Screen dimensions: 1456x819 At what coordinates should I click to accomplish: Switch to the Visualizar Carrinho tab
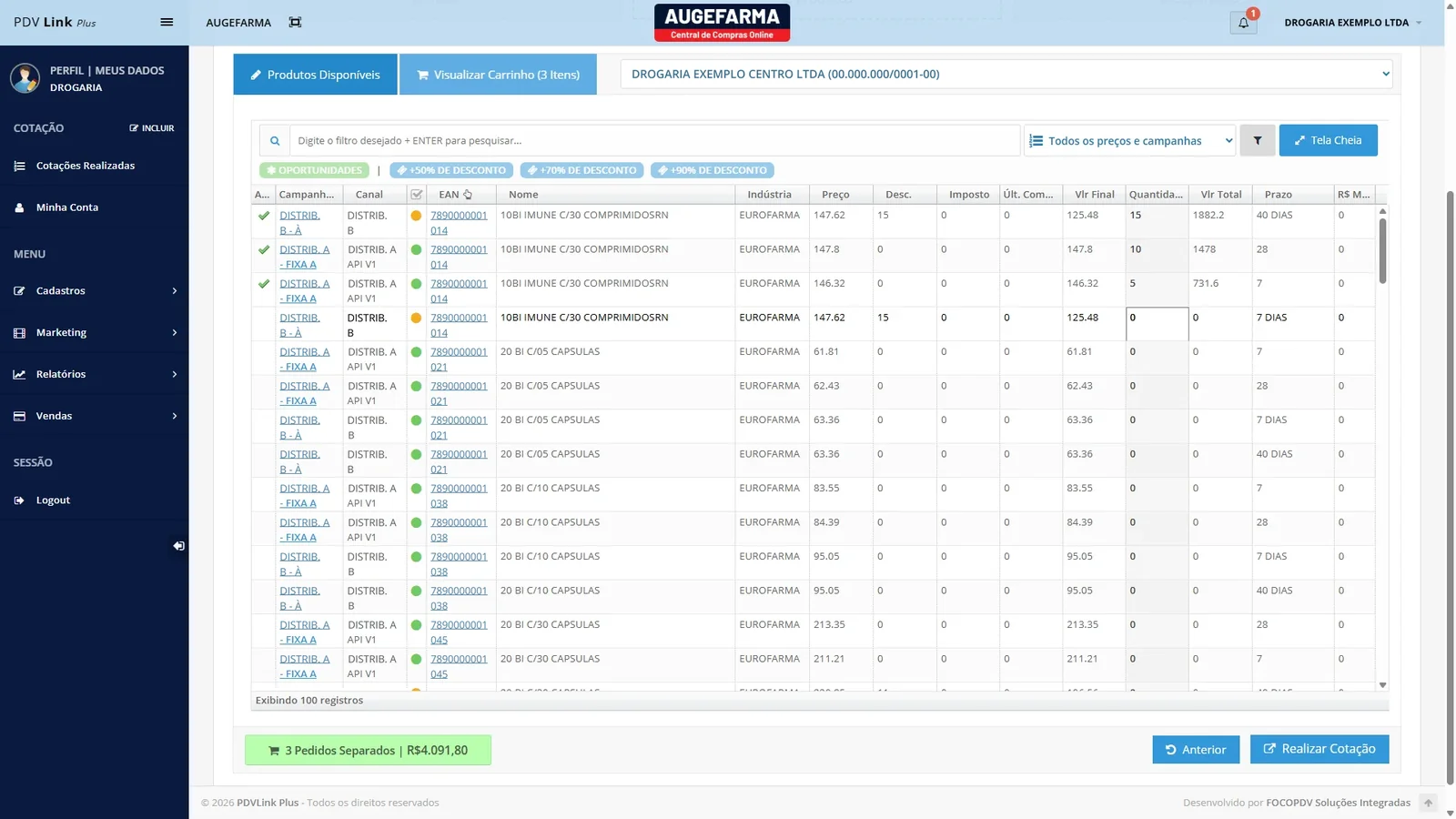[x=498, y=75]
